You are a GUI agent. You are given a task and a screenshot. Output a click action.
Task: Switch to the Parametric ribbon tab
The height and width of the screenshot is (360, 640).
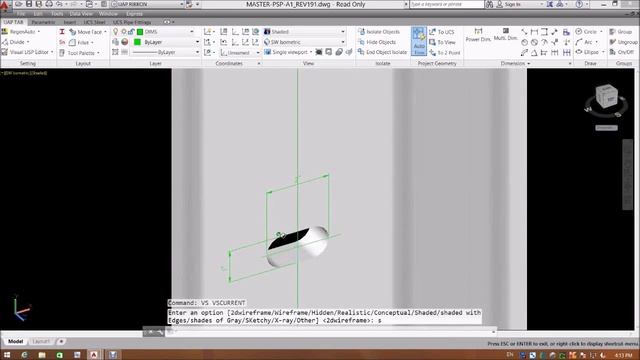(43, 22)
